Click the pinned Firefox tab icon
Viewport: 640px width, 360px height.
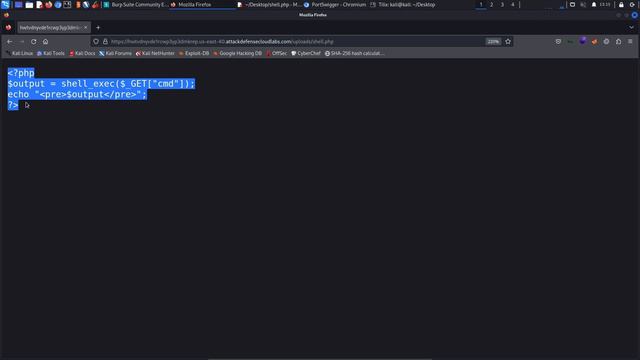9,27
